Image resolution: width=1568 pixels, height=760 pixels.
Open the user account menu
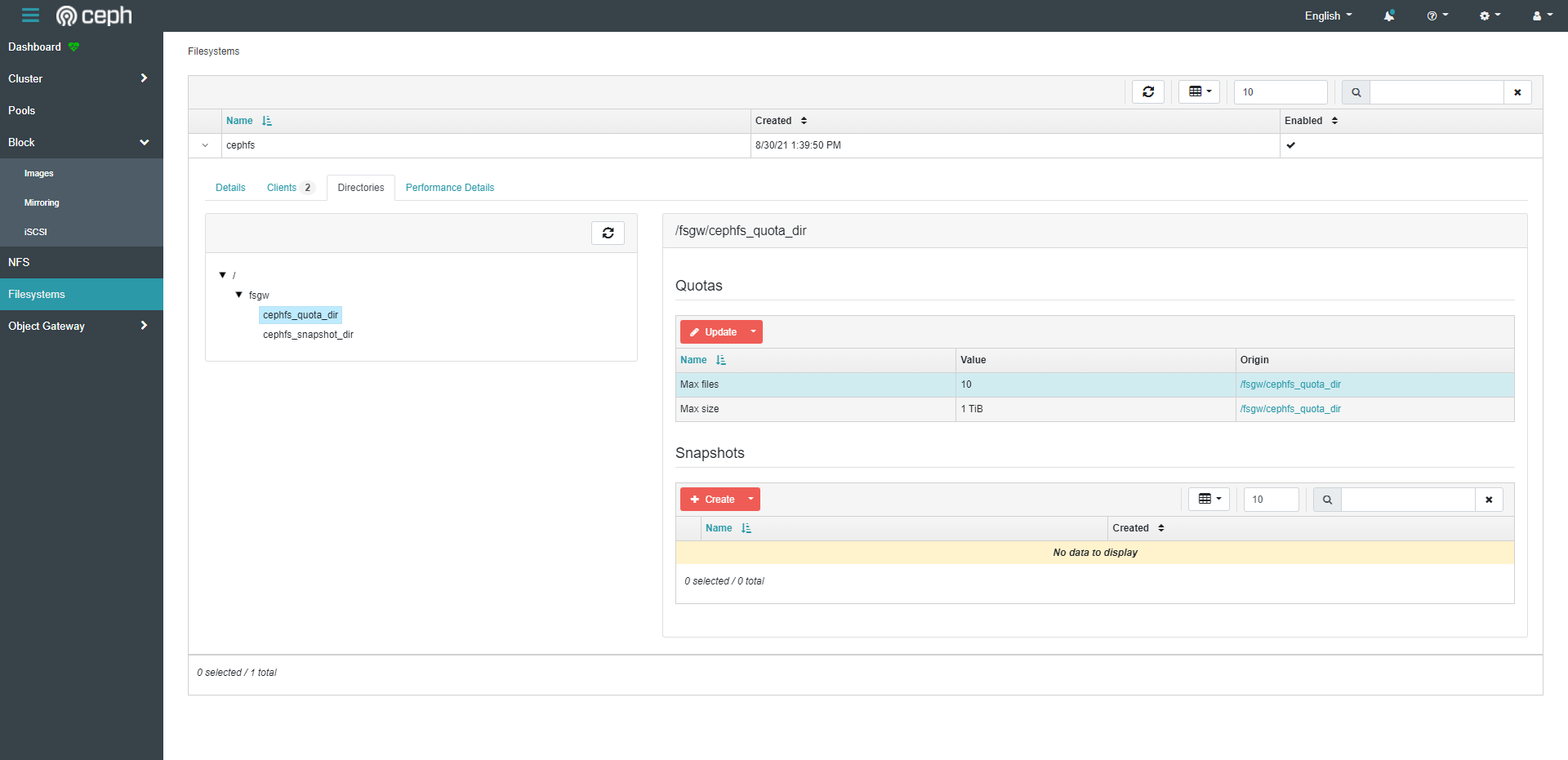(1539, 16)
